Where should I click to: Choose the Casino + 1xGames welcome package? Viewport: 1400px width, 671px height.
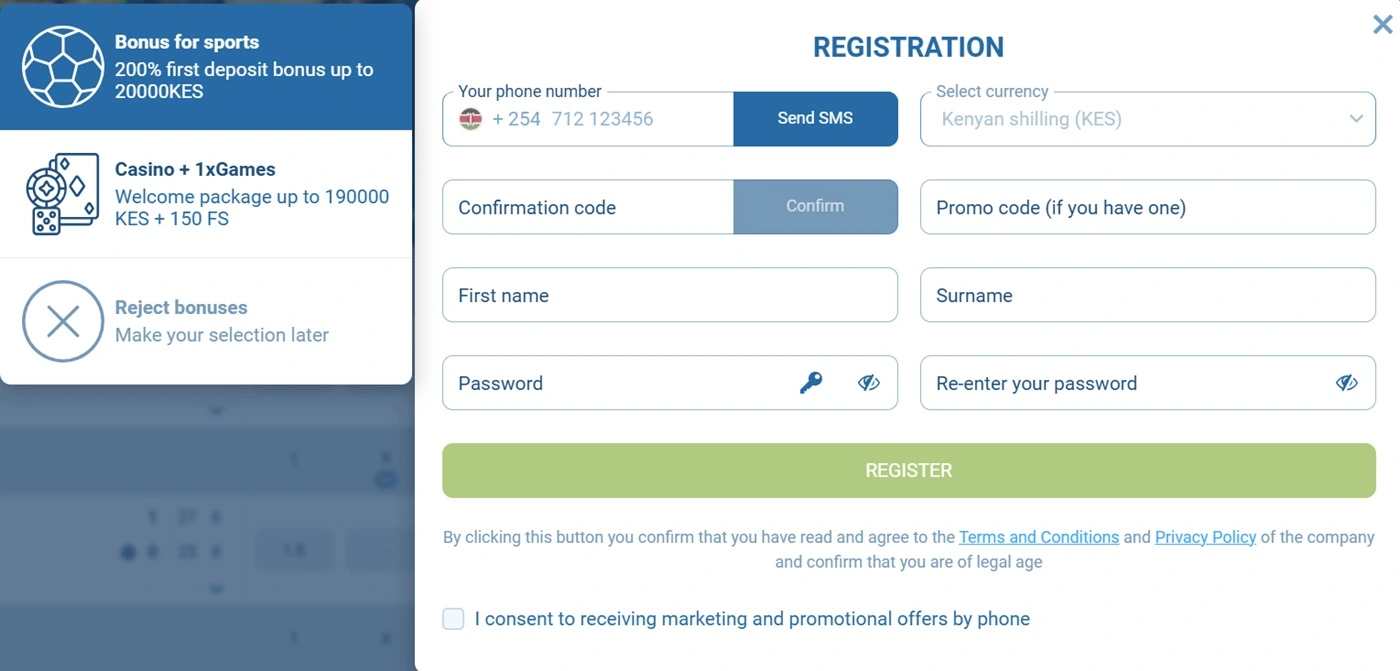(250, 194)
